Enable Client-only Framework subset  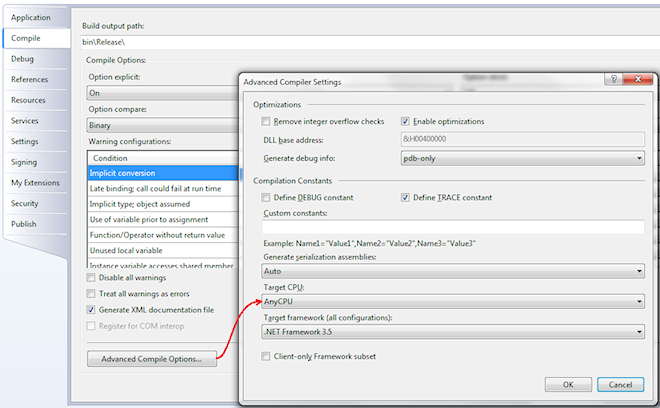[265, 356]
